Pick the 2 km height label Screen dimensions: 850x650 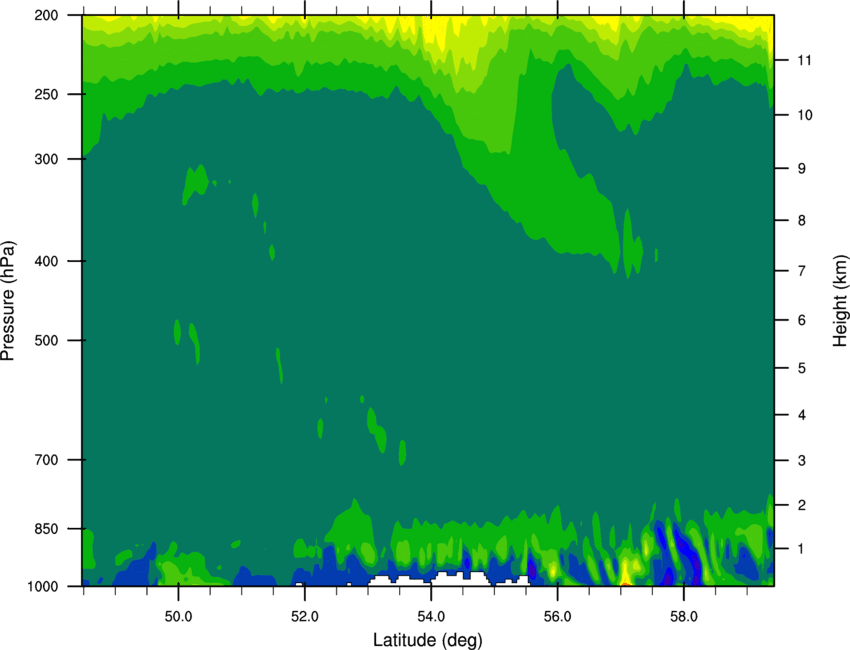click(x=802, y=505)
